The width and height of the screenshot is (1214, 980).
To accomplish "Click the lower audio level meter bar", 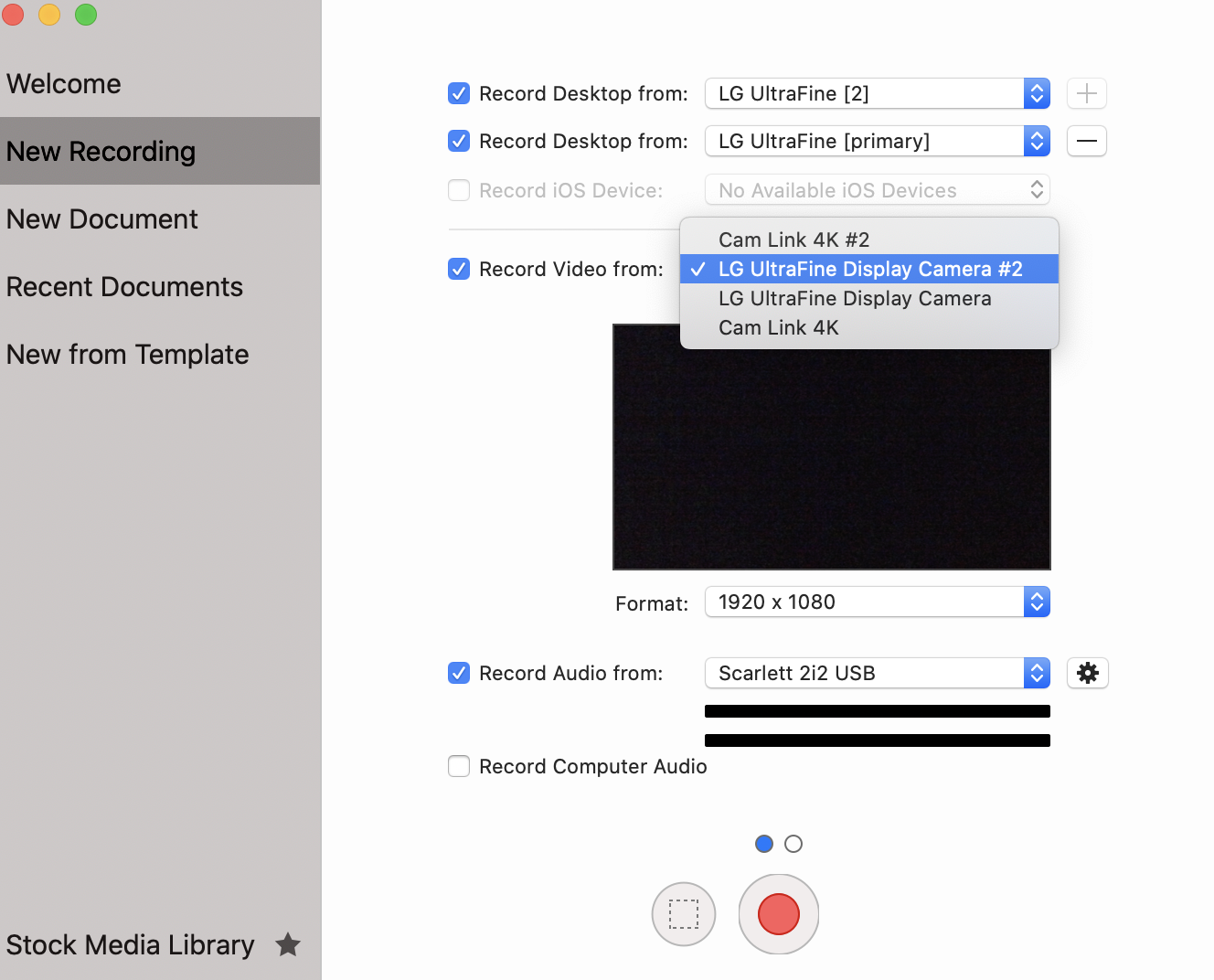I will coord(878,740).
